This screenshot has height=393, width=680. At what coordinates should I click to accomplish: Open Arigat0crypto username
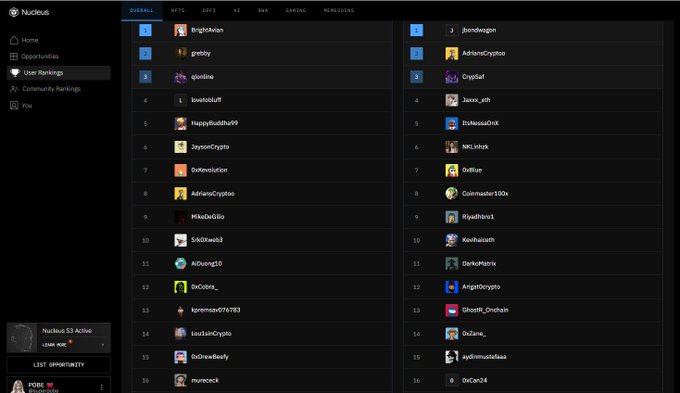[x=481, y=287]
